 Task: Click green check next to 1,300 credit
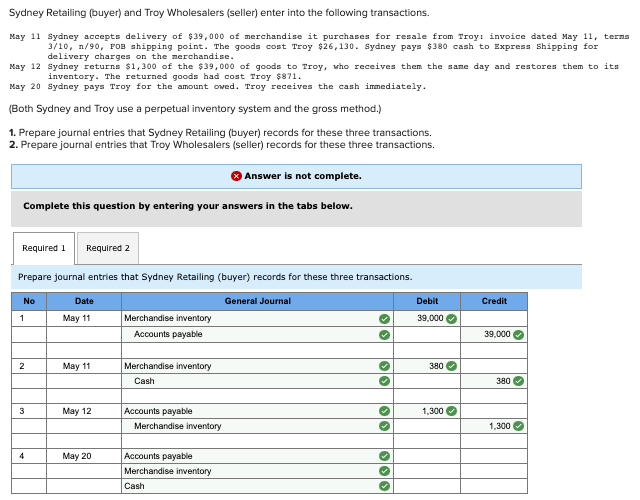pyautogui.click(x=518, y=426)
